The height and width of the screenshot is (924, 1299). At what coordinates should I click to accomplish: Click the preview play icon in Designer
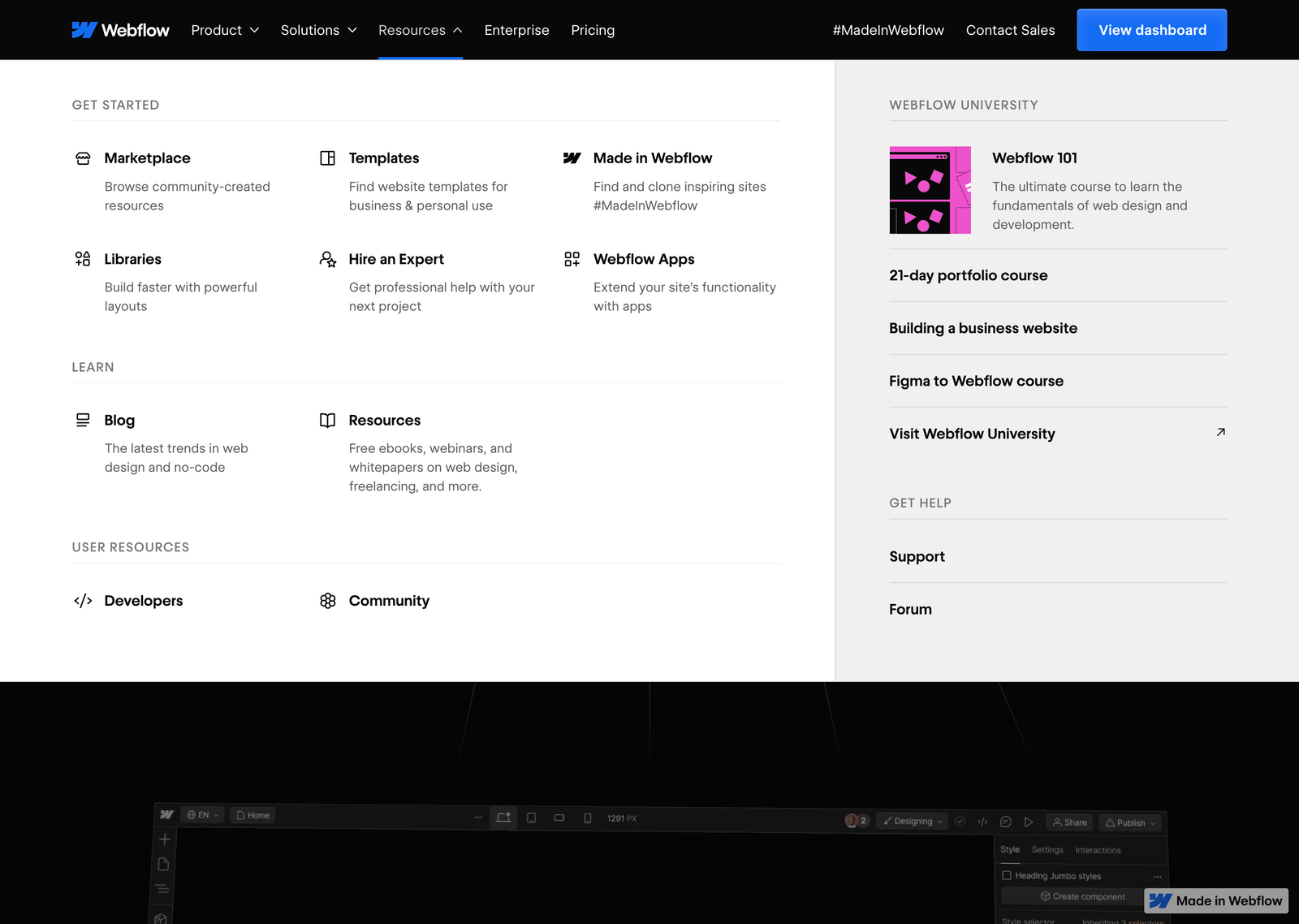(x=1029, y=822)
